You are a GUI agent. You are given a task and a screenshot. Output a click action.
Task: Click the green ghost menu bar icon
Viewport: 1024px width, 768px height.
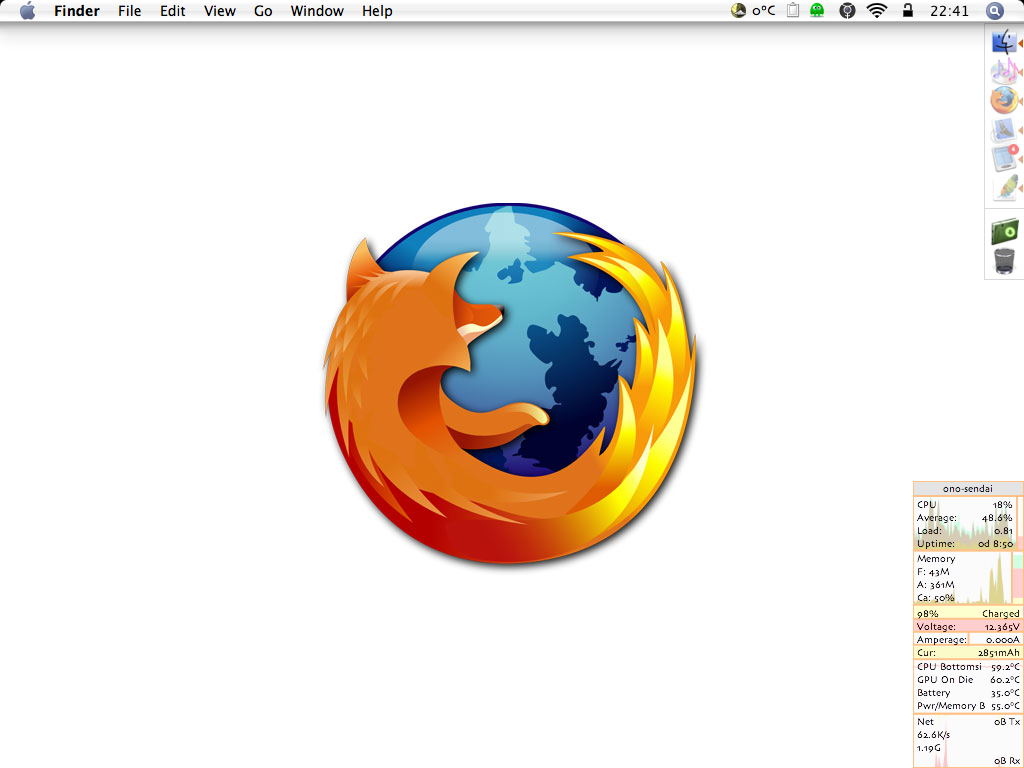(817, 10)
